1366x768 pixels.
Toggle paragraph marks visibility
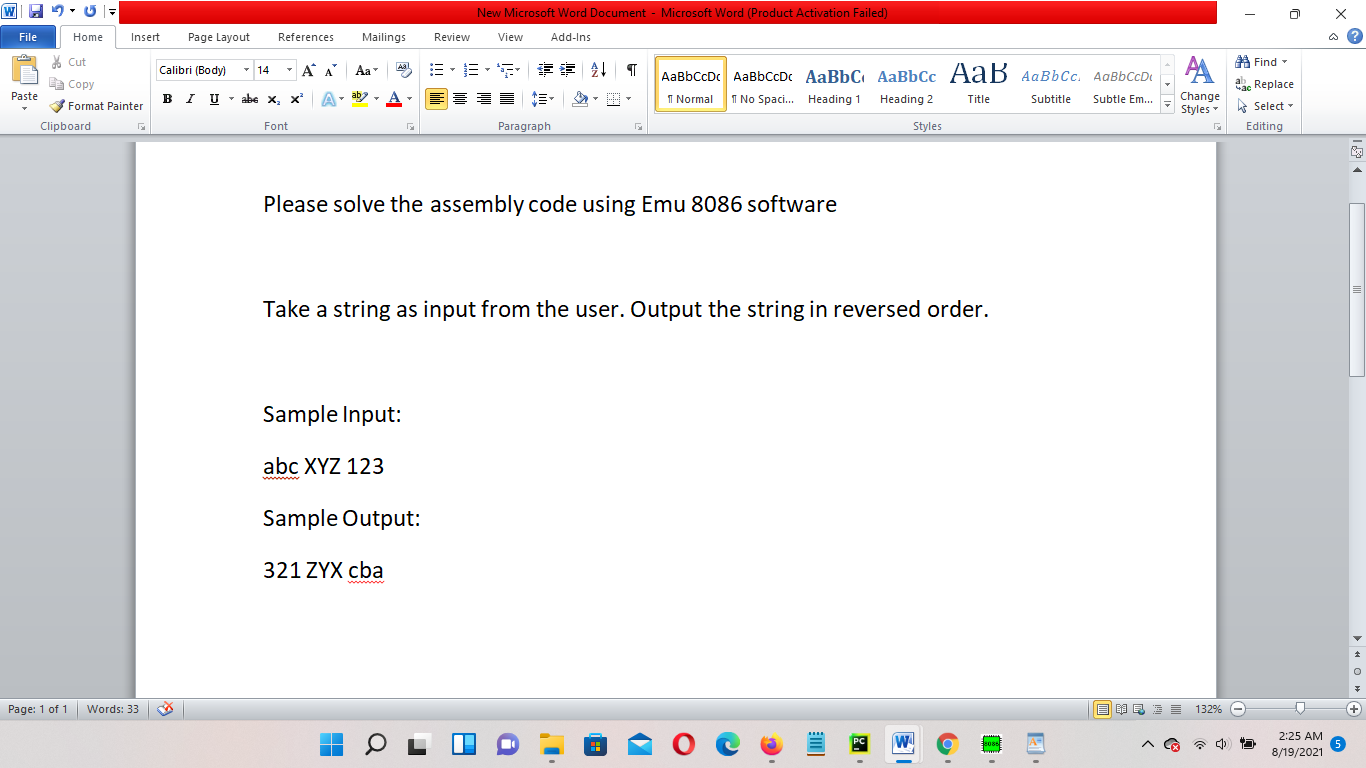[629, 70]
